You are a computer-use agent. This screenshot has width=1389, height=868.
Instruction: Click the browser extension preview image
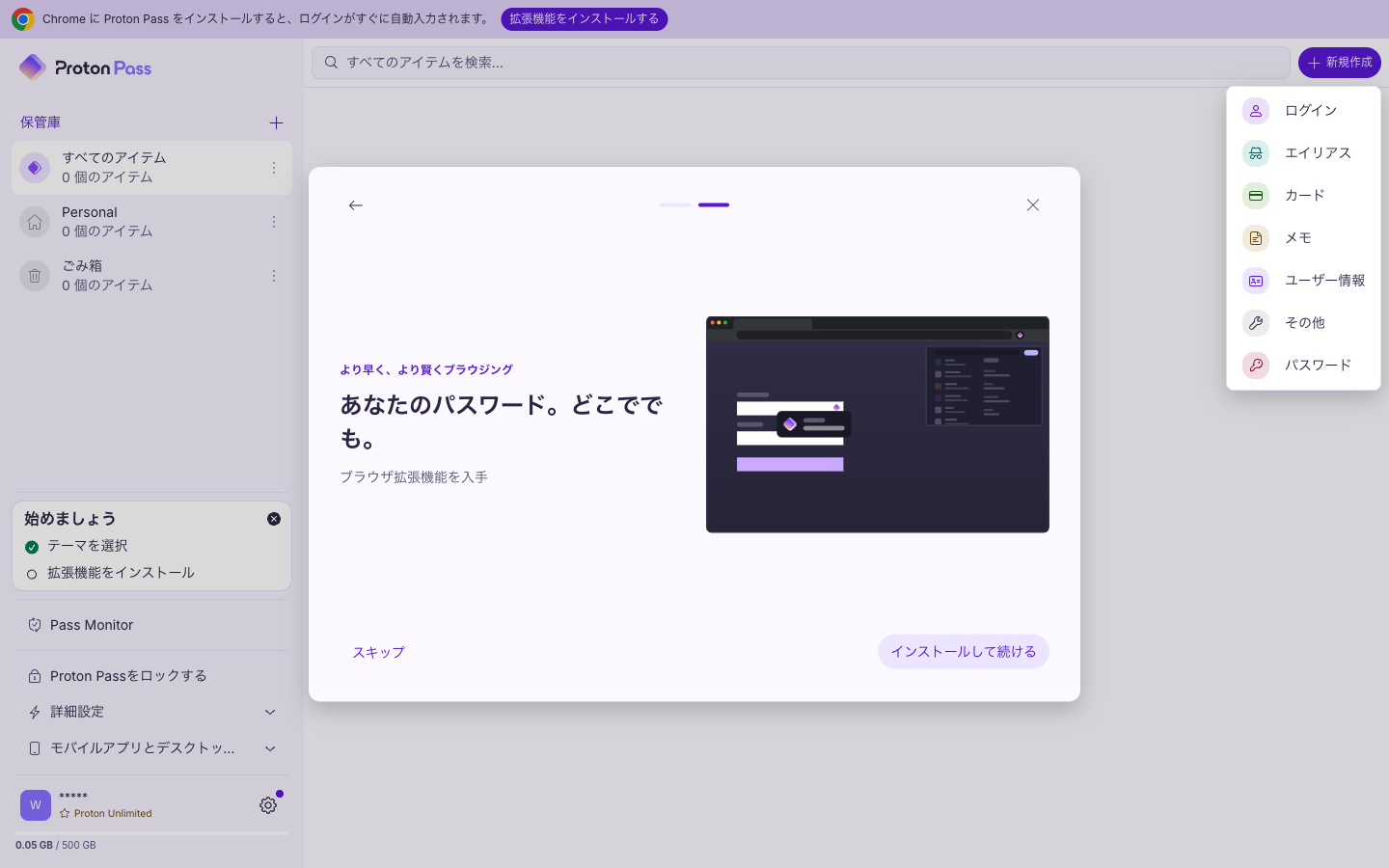click(878, 424)
